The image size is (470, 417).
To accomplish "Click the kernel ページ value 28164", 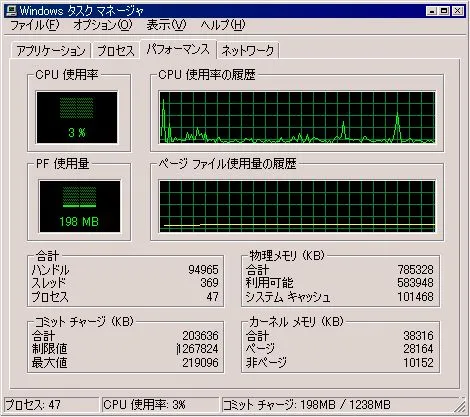I will (x=419, y=349).
